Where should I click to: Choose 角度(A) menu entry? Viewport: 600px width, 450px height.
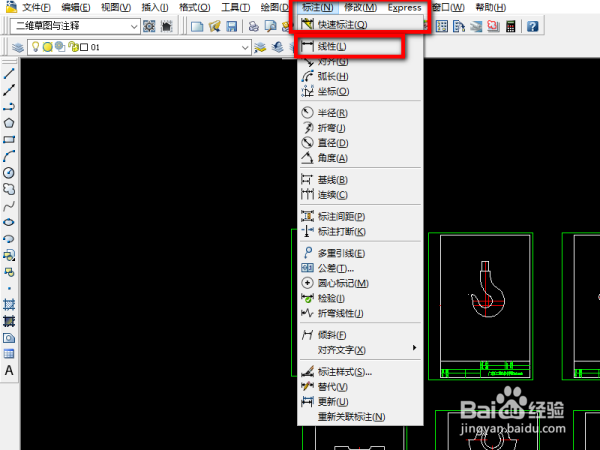tap(360, 158)
